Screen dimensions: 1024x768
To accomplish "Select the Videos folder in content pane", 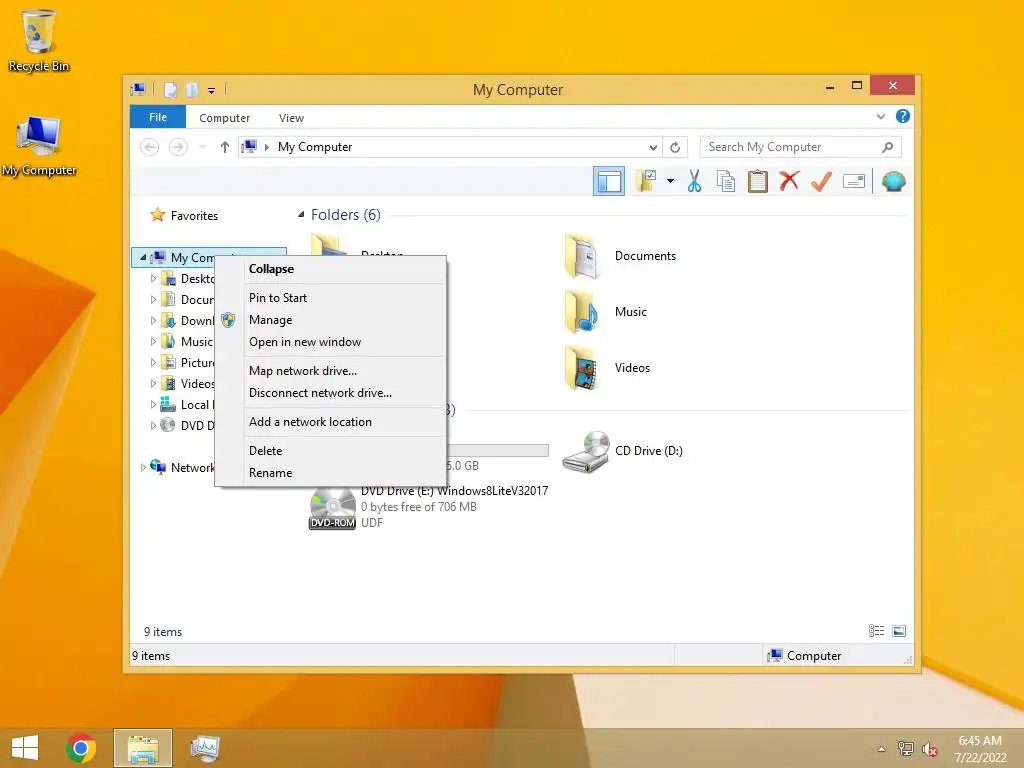I will [x=607, y=368].
